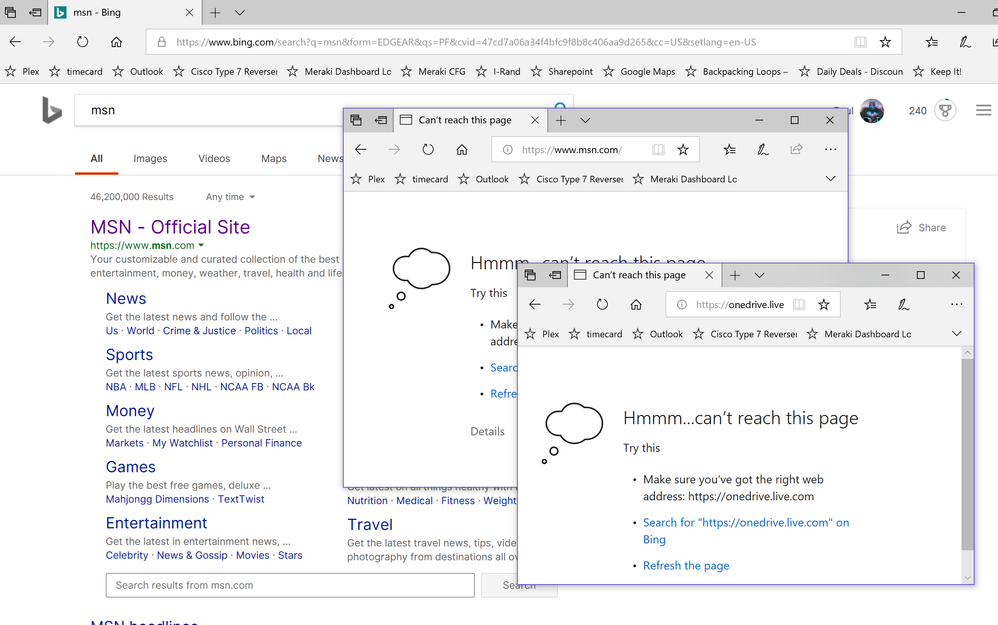Screen dimensions: 998x625
Task: Refresh the msn.com page
Action: coord(428,148)
